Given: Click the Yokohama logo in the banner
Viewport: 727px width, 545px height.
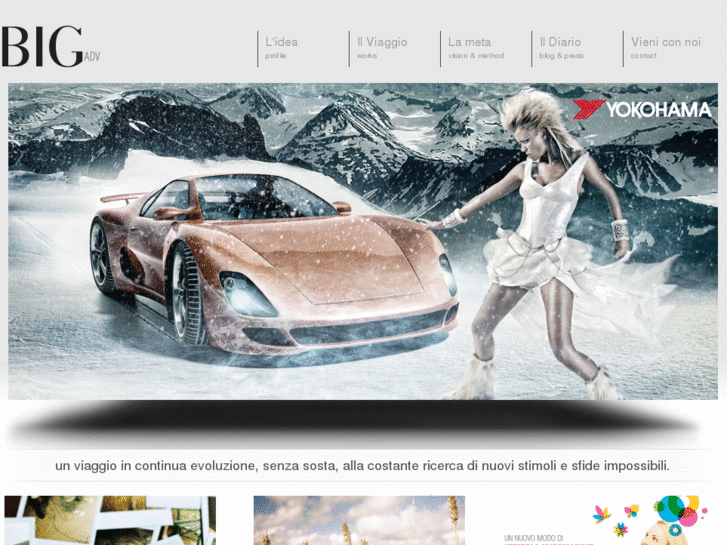Looking at the screenshot, I should click(x=641, y=109).
